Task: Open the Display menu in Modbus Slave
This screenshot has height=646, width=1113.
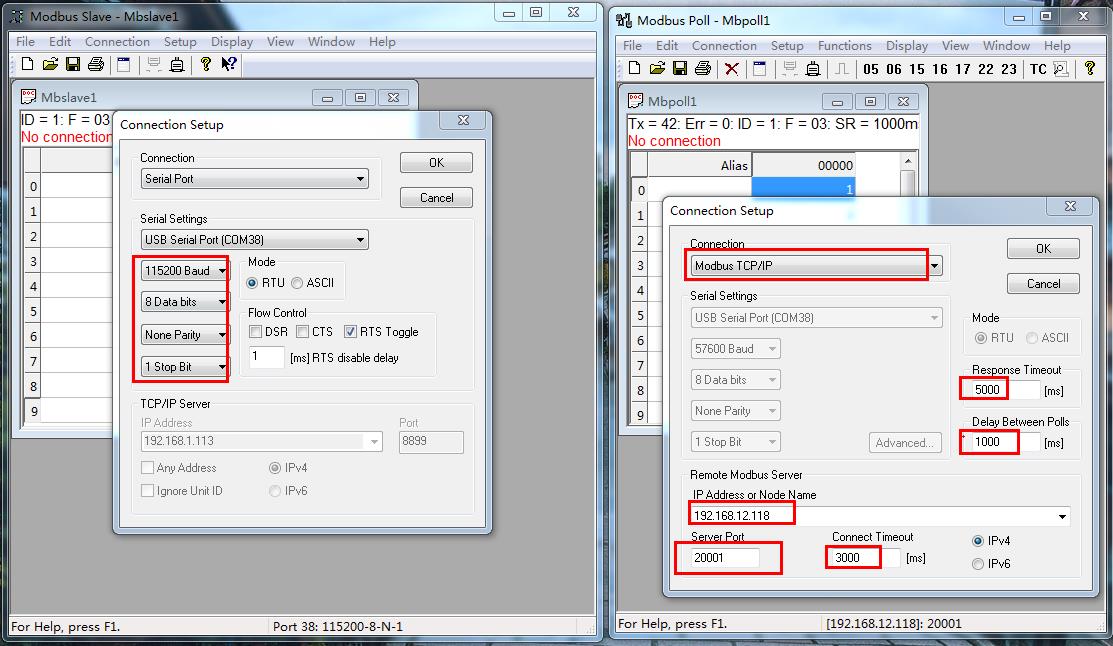Action: click(232, 42)
